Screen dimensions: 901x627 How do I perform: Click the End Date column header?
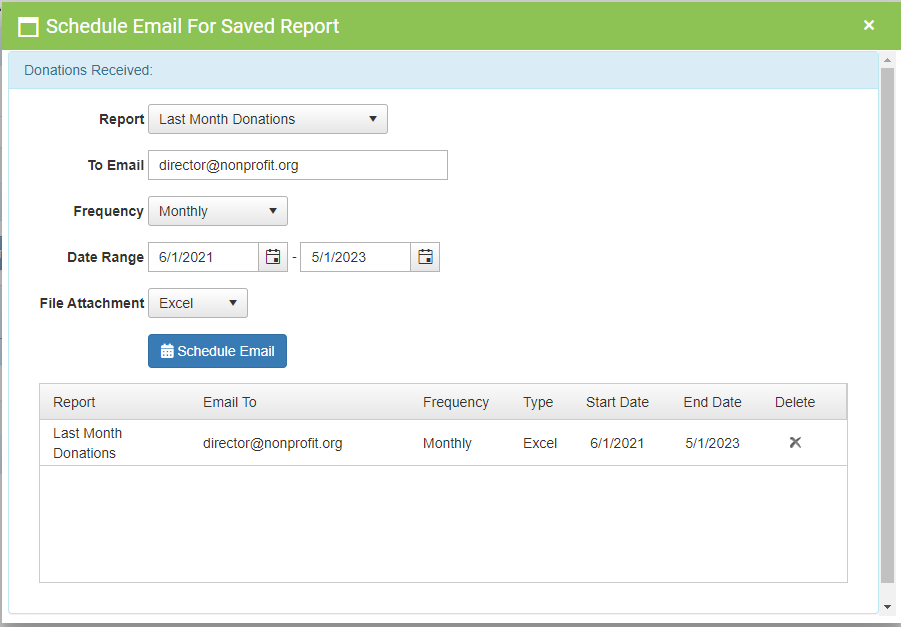(712, 402)
